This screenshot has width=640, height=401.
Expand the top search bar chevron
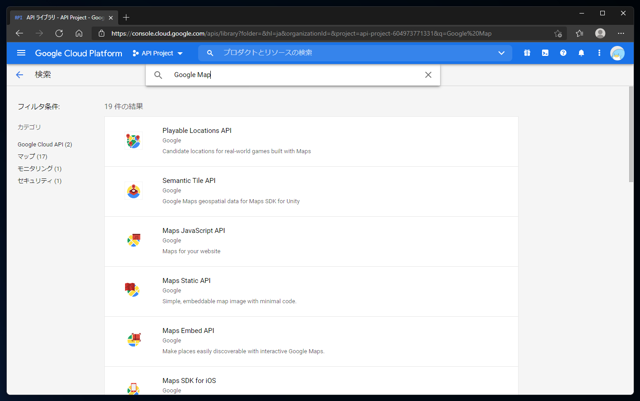[501, 53]
